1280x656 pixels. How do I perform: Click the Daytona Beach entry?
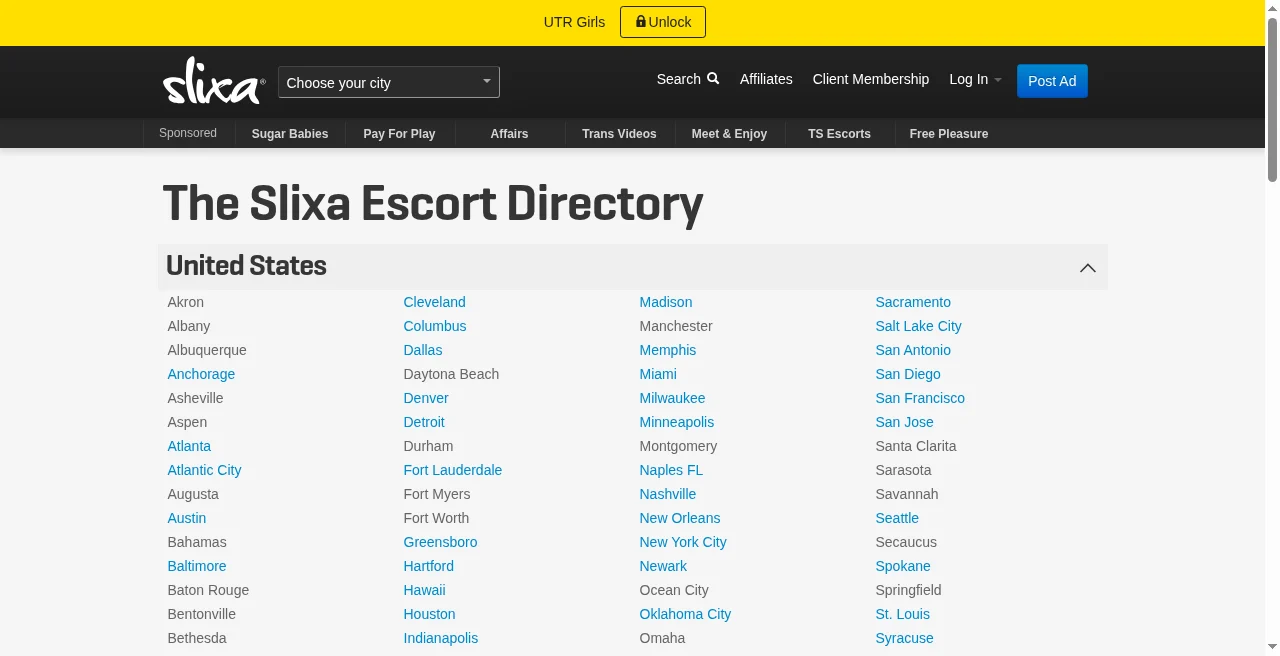pyautogui.click(x=451, y=374)
